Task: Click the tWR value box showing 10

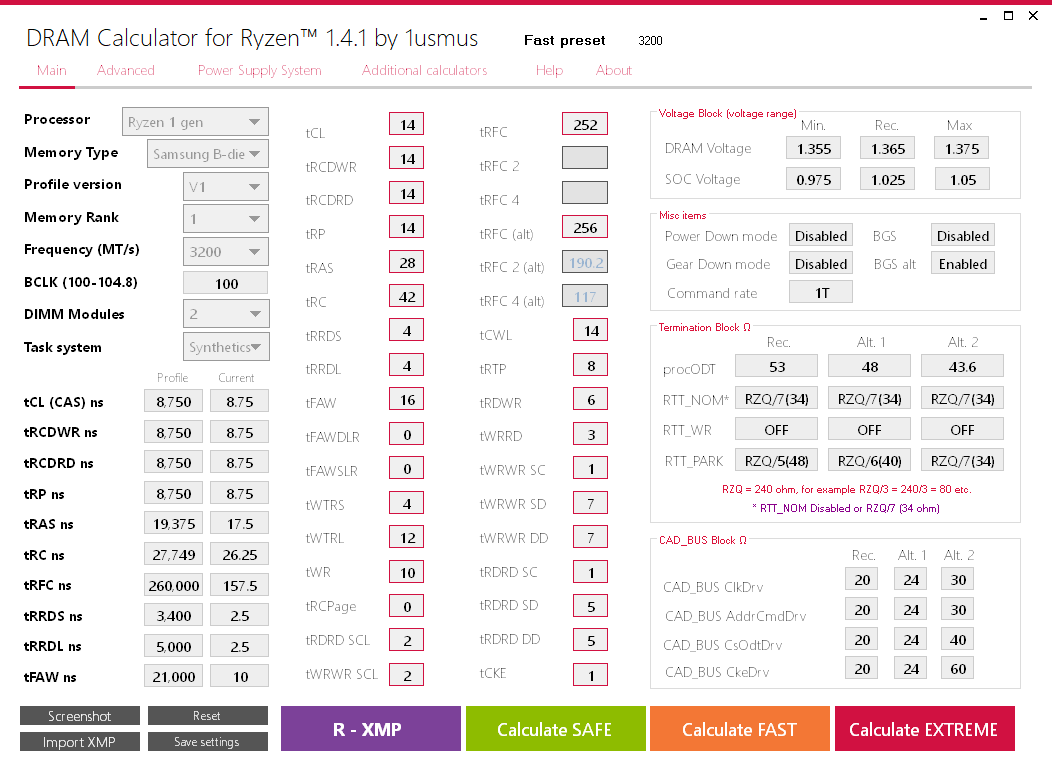Action: pos(407,572)
